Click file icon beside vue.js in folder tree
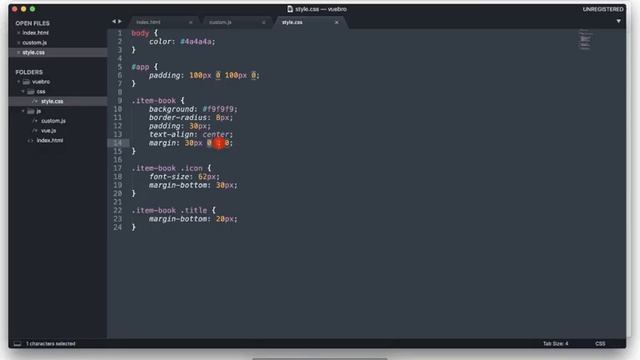Image resolution: width=640 pixels, height=360 pixels. [35, 131]
